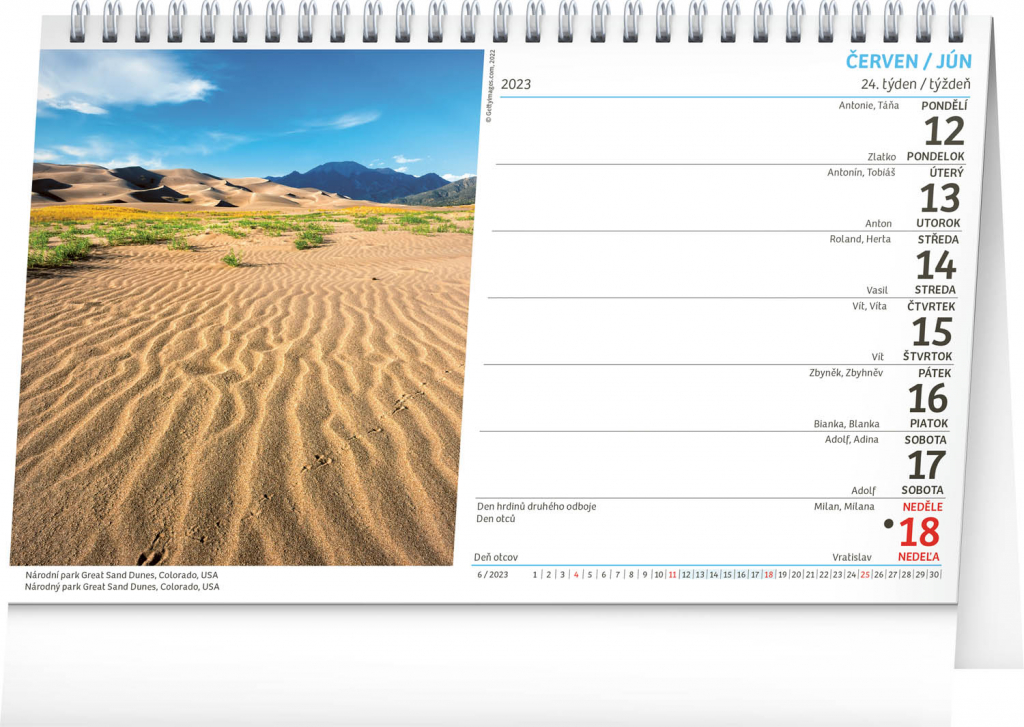
Task: Click the name day 'Zlatko'
Action: 882,157
